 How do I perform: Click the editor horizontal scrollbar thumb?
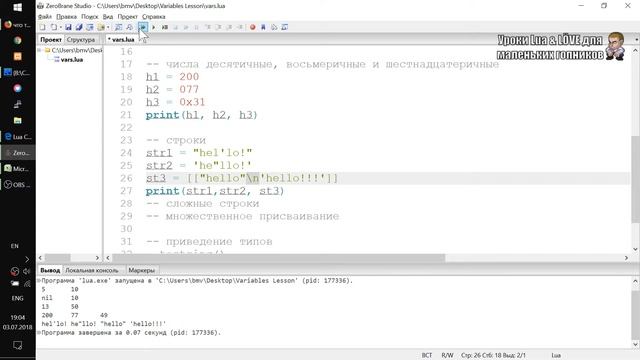(x=279, y=258)
